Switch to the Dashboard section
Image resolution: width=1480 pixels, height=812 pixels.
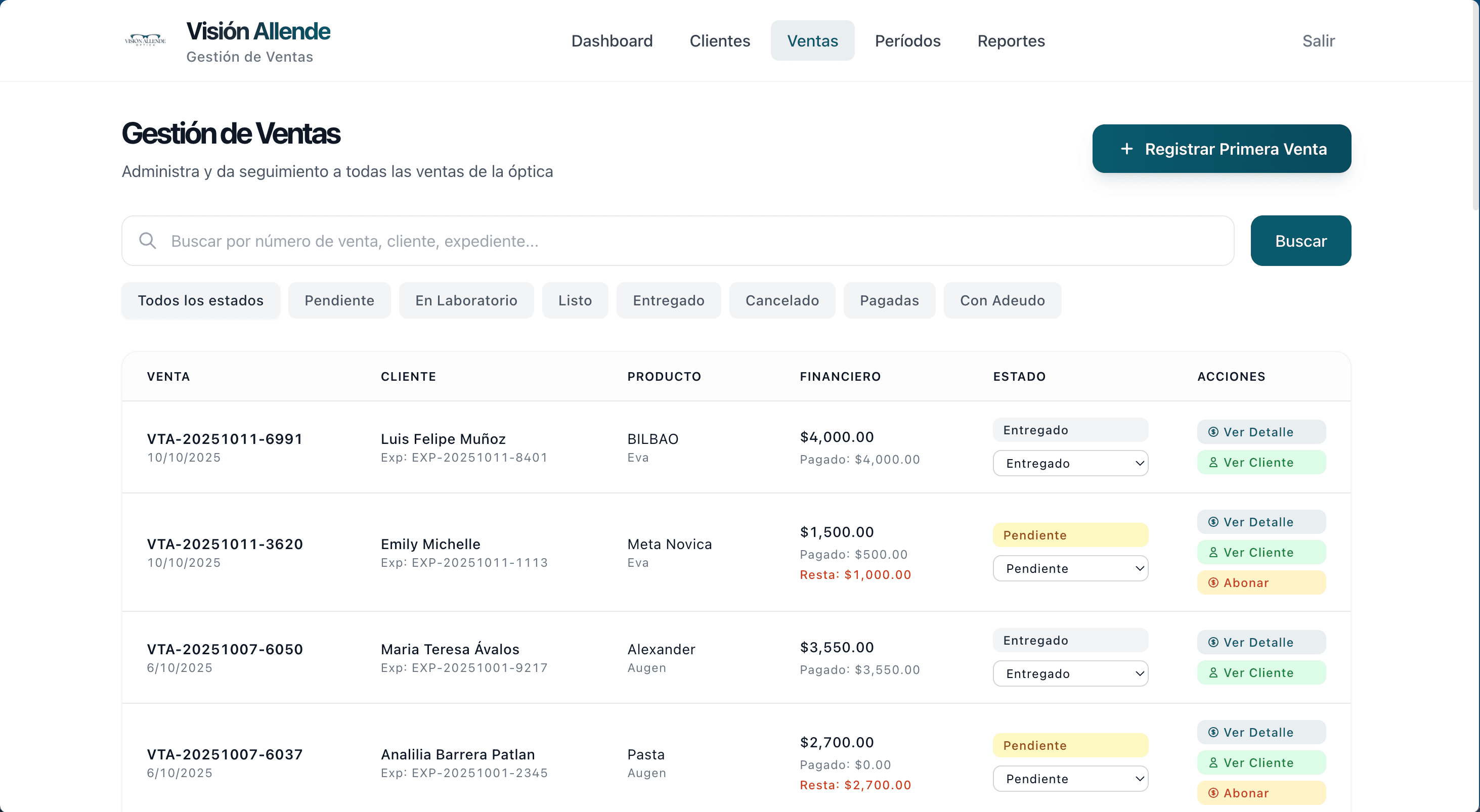coord(612,41)
